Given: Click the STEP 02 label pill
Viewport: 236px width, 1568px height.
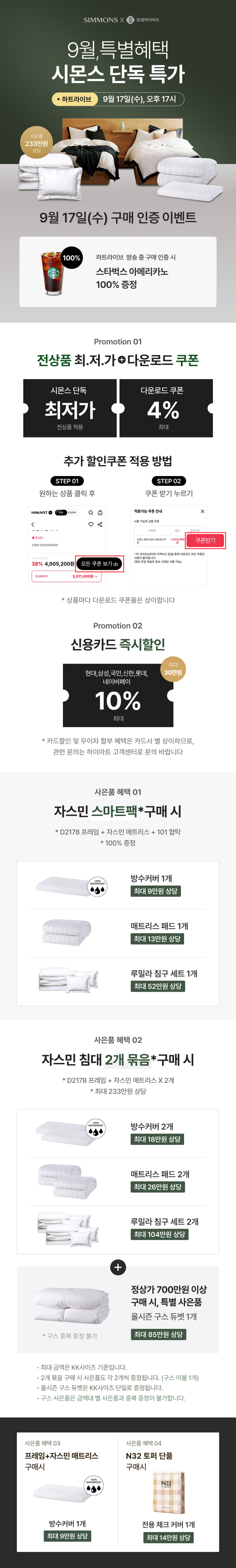Looking at the screenshot, I should pyautogui.click(x=169, y=481).
